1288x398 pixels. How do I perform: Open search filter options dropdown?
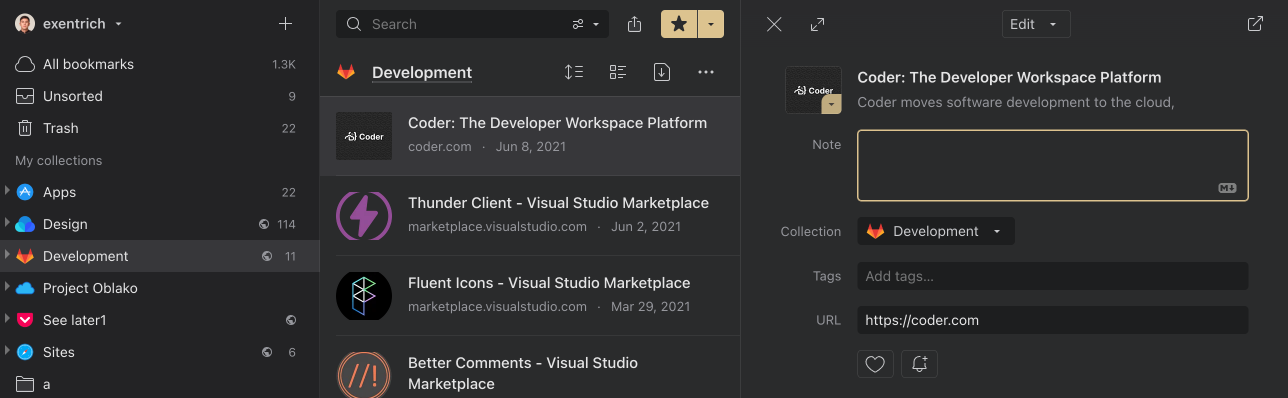coord(585,24)
